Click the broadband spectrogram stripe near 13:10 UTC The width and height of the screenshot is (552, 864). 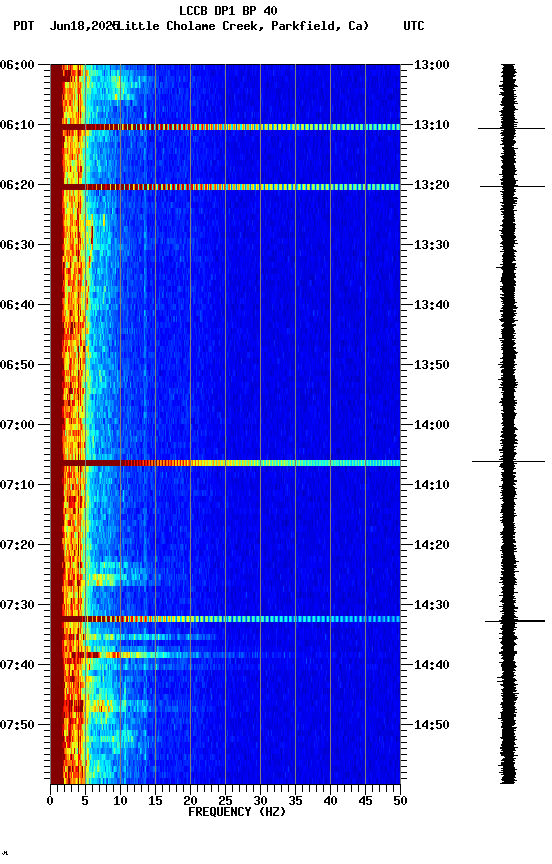[x=225, y=127]
